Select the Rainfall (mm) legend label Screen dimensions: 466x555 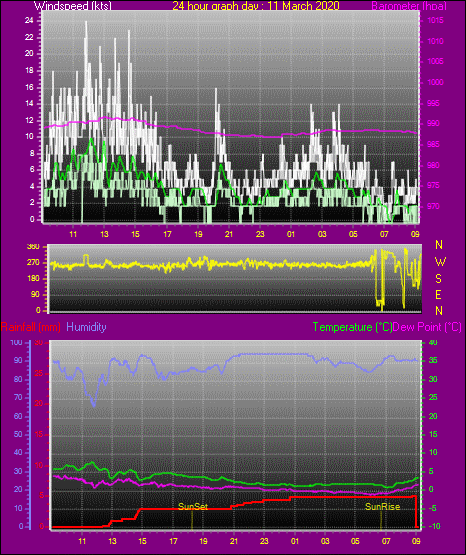(x=31, y=327)
